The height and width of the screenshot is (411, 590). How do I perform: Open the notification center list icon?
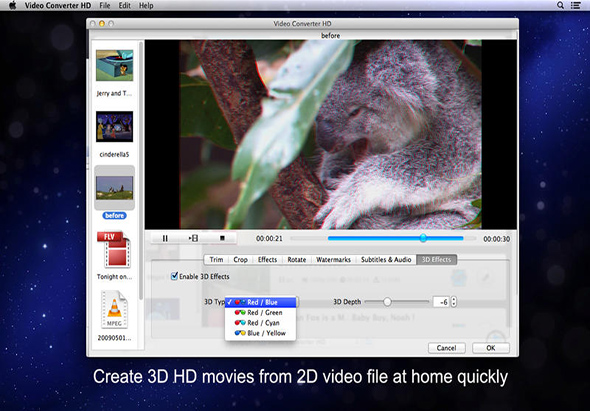575,5
